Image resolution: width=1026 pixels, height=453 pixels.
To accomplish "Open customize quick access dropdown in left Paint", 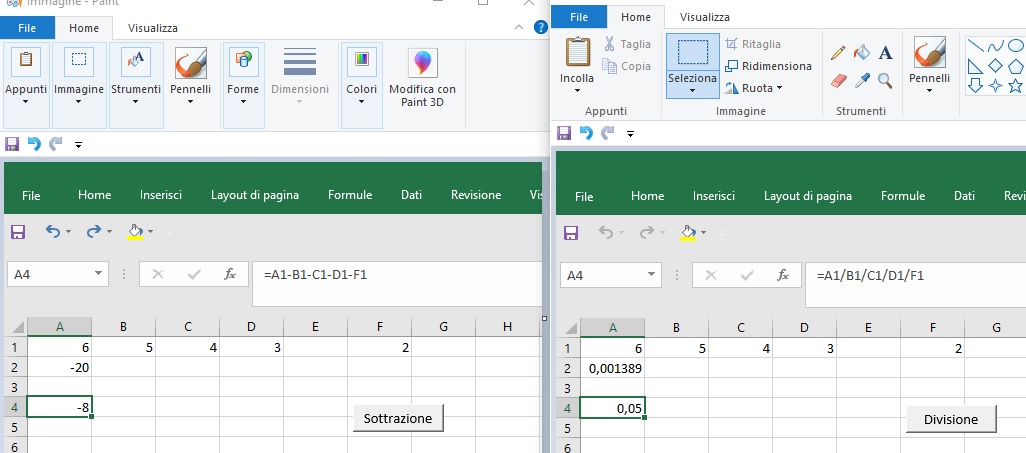I will point(79,145).
